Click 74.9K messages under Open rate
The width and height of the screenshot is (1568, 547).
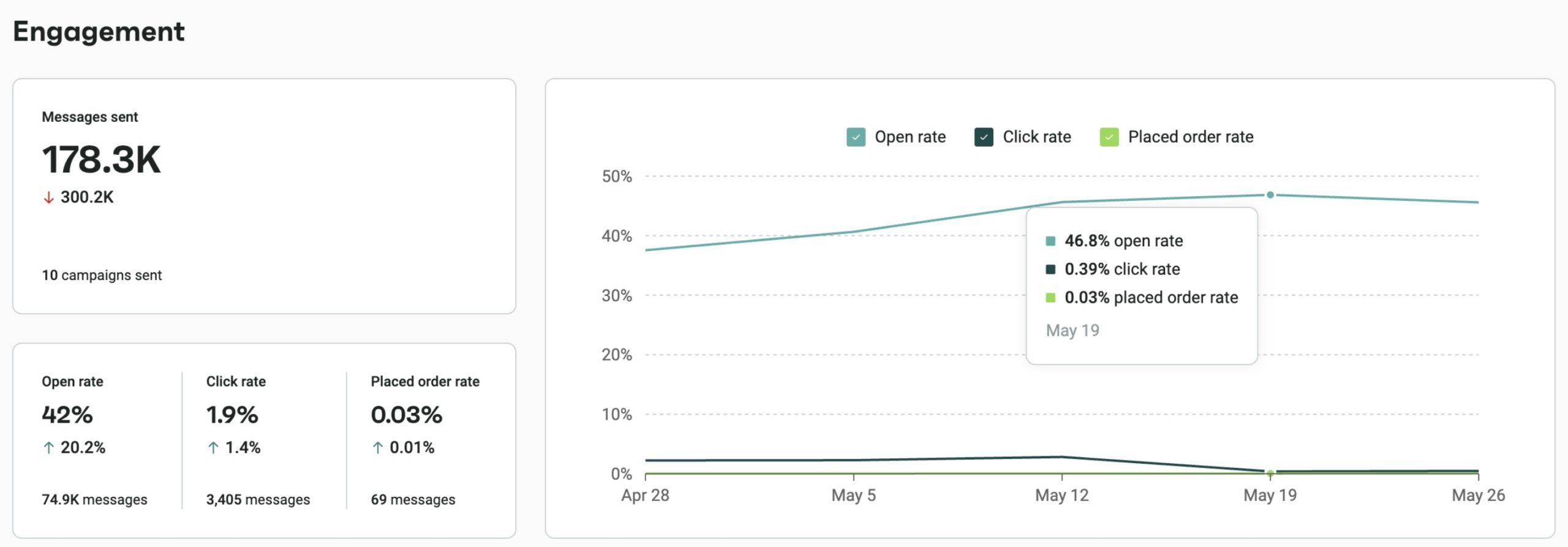[x=94, y=499]
